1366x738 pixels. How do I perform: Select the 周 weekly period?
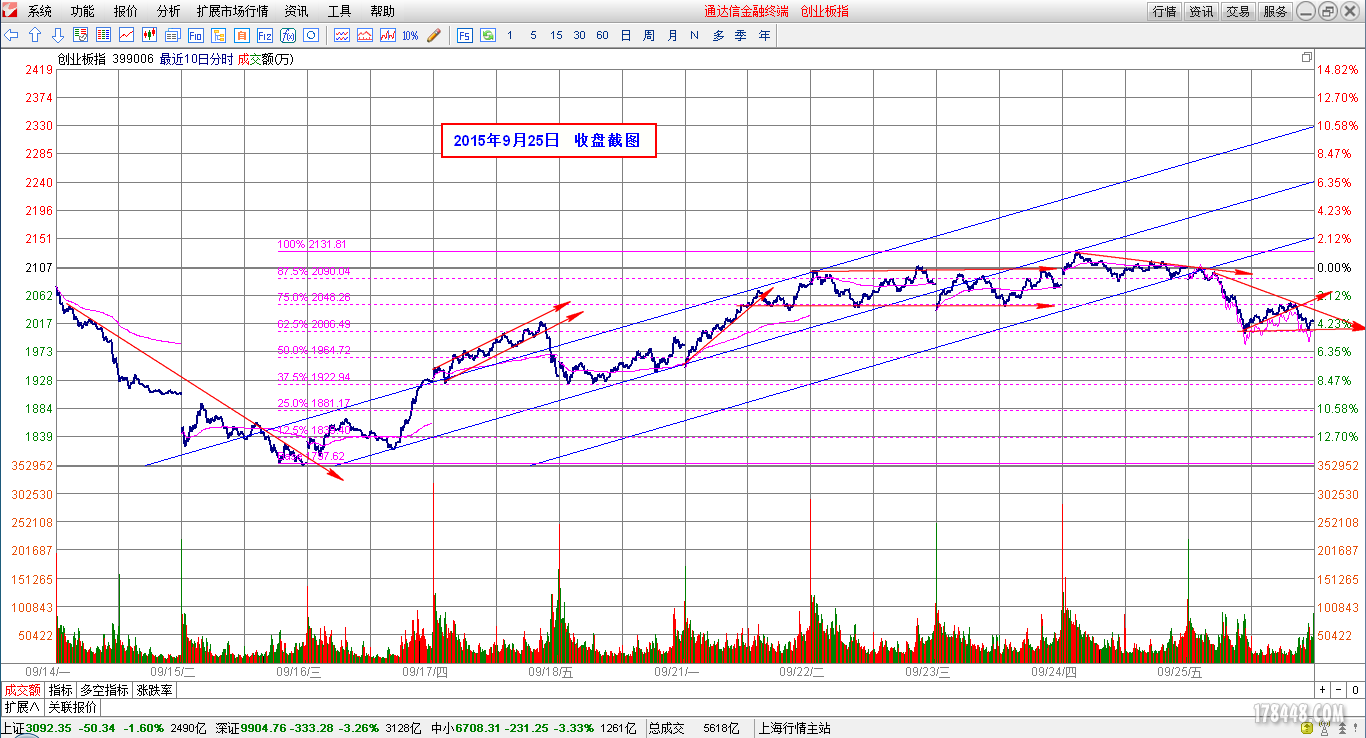(649, 35)
